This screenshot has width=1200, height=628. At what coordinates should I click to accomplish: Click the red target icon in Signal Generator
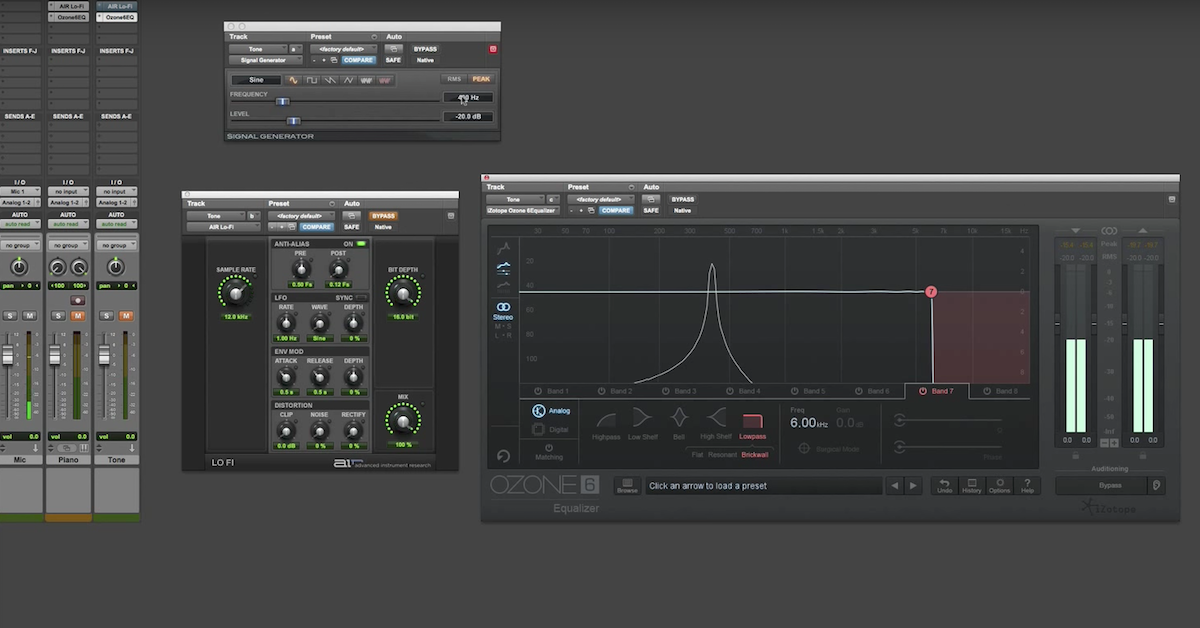coord(492,49)
